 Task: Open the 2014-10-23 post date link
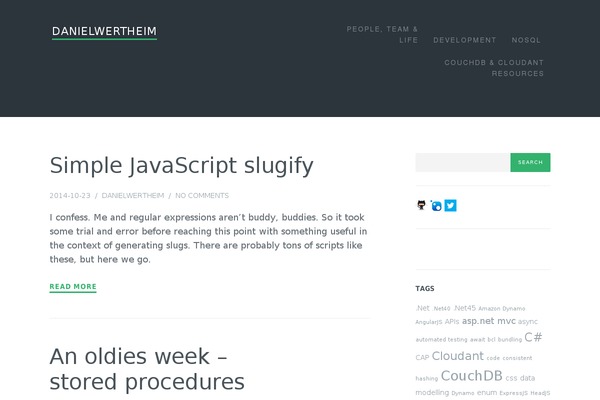coord(70,196)
